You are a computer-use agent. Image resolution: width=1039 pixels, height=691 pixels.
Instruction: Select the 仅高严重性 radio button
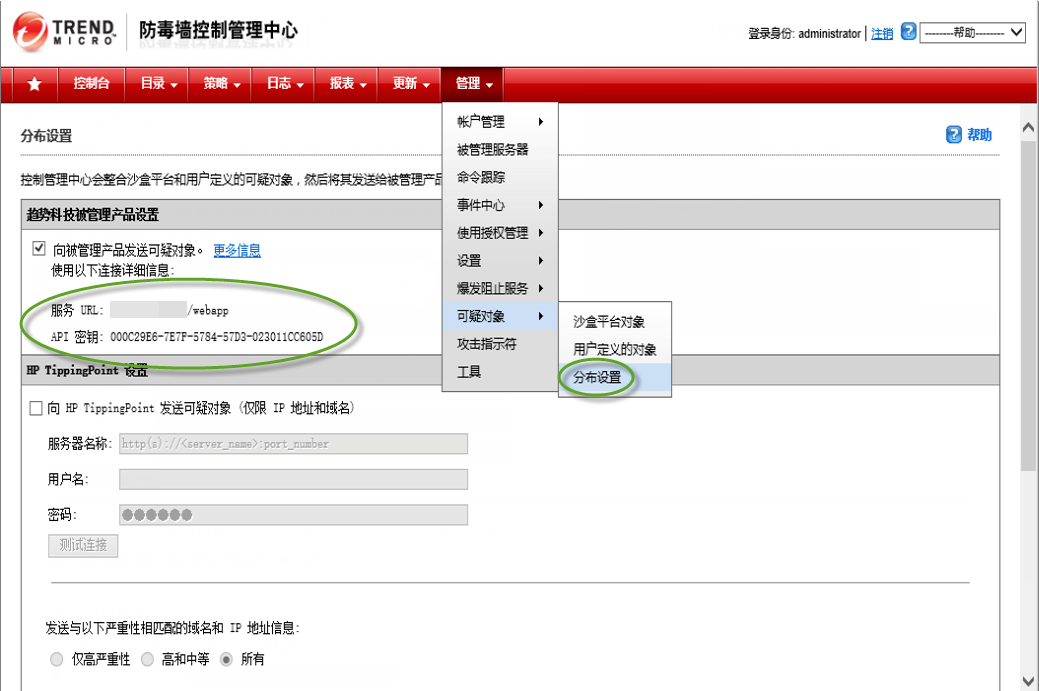57,659
